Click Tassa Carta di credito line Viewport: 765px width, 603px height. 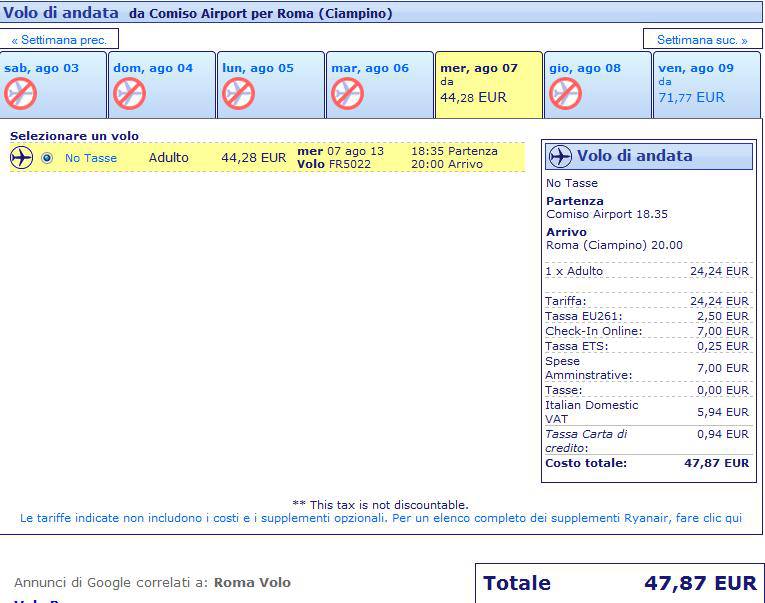tap(647, 441)
